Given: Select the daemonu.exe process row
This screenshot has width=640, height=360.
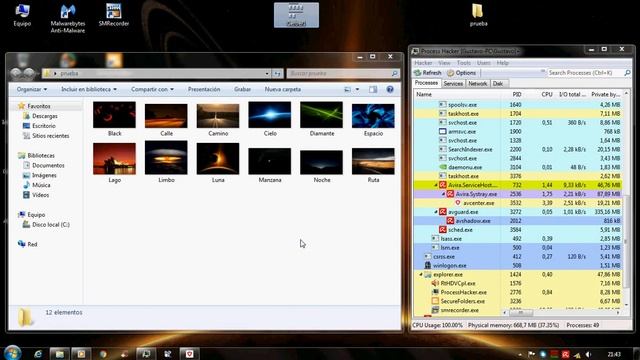Looking at the screenshot, I should click(518, 167).
